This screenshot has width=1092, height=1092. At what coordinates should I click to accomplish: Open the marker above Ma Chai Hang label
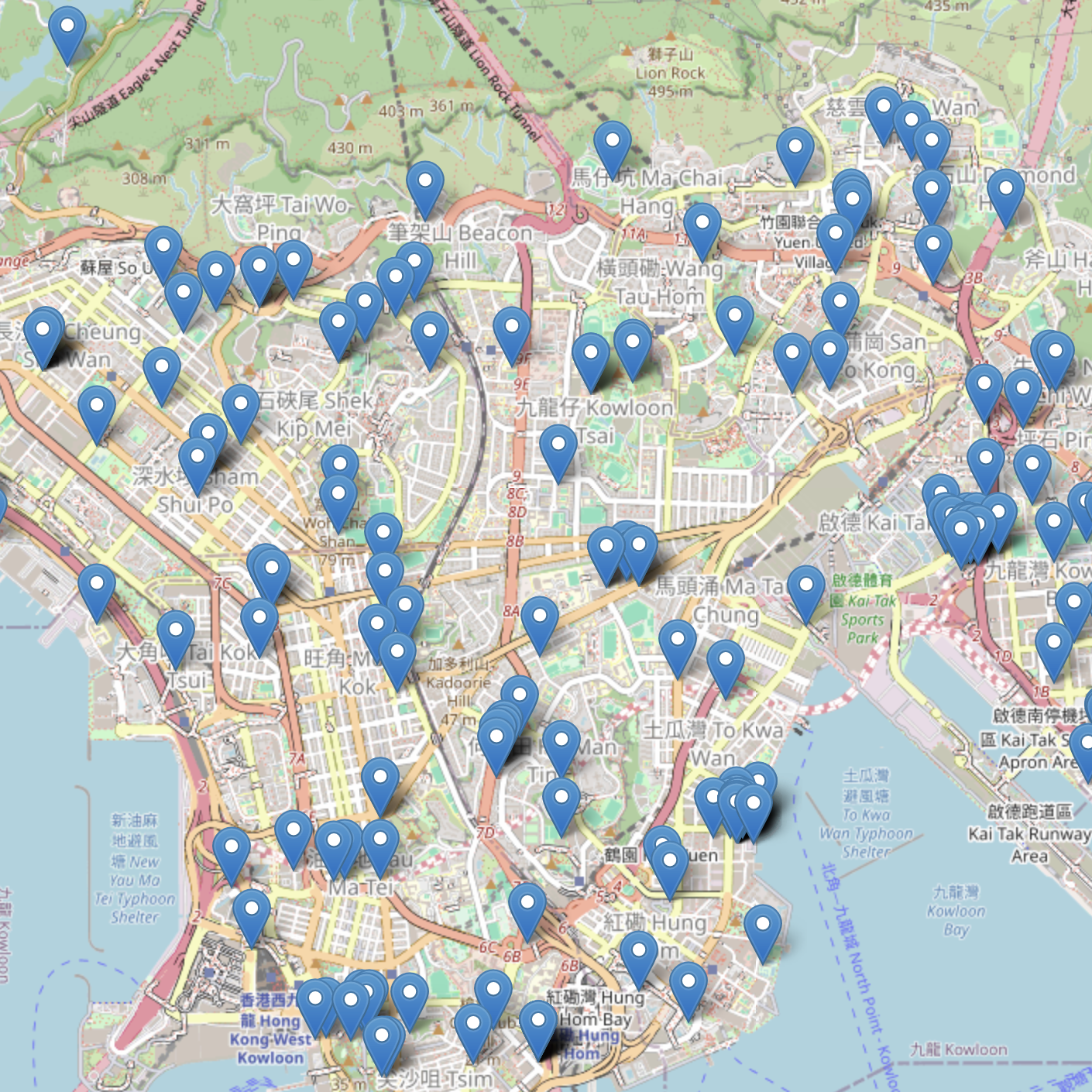coord(613,150)
